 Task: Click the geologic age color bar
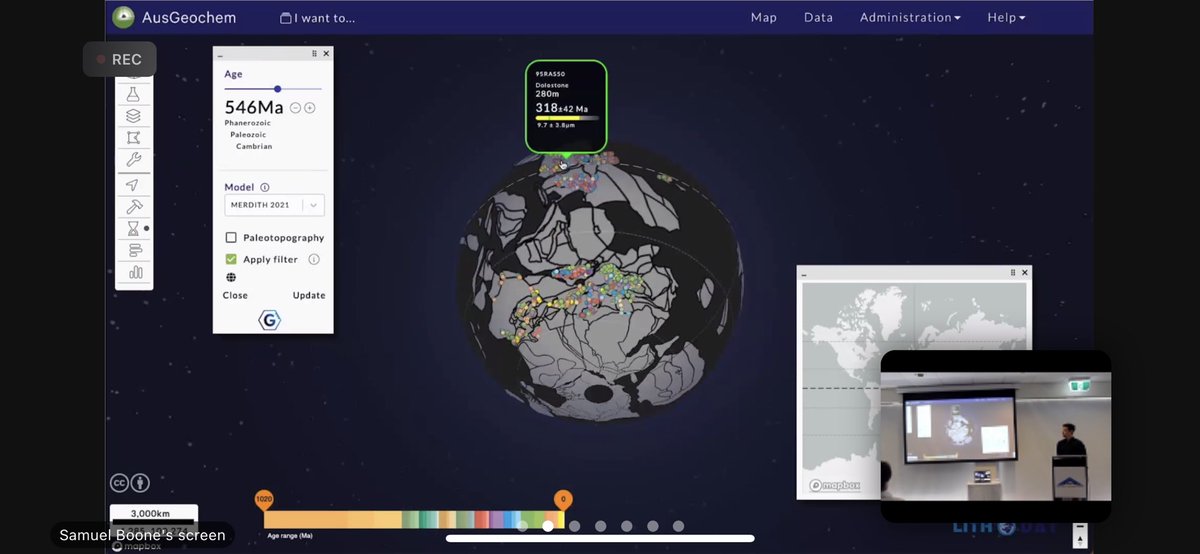(414, 520)
